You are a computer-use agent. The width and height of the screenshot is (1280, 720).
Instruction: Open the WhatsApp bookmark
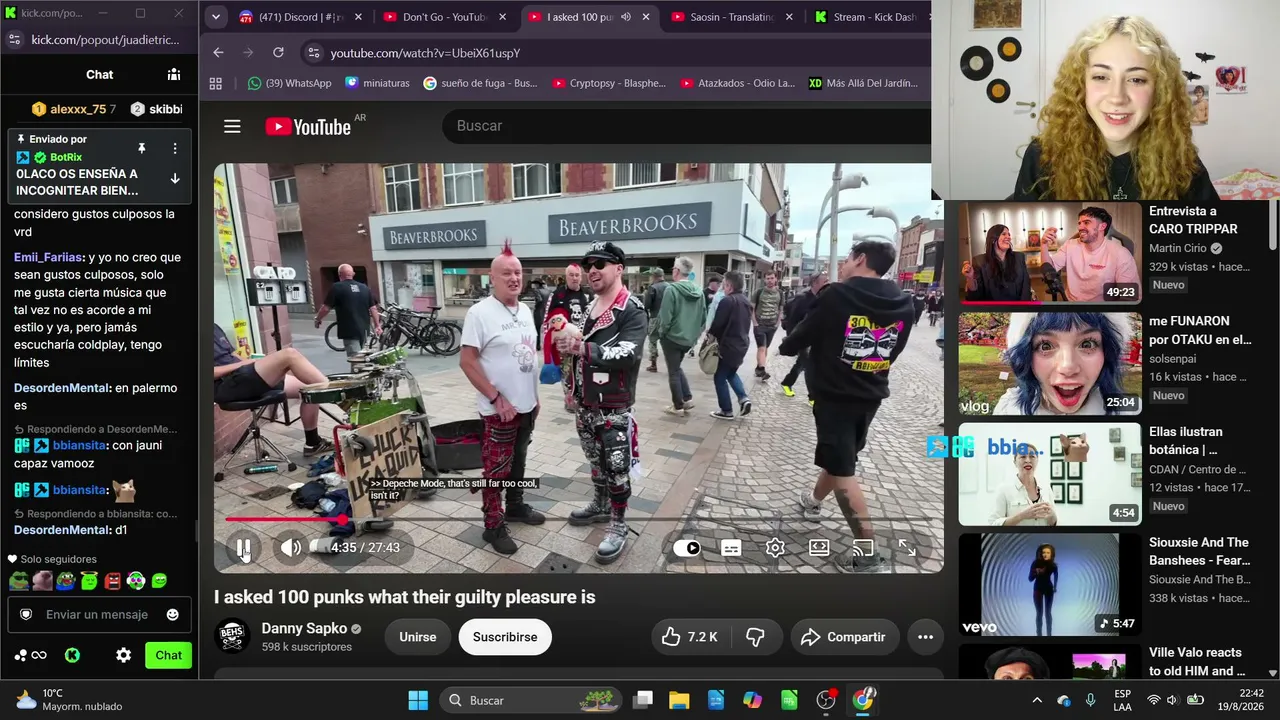click(290, 83)
